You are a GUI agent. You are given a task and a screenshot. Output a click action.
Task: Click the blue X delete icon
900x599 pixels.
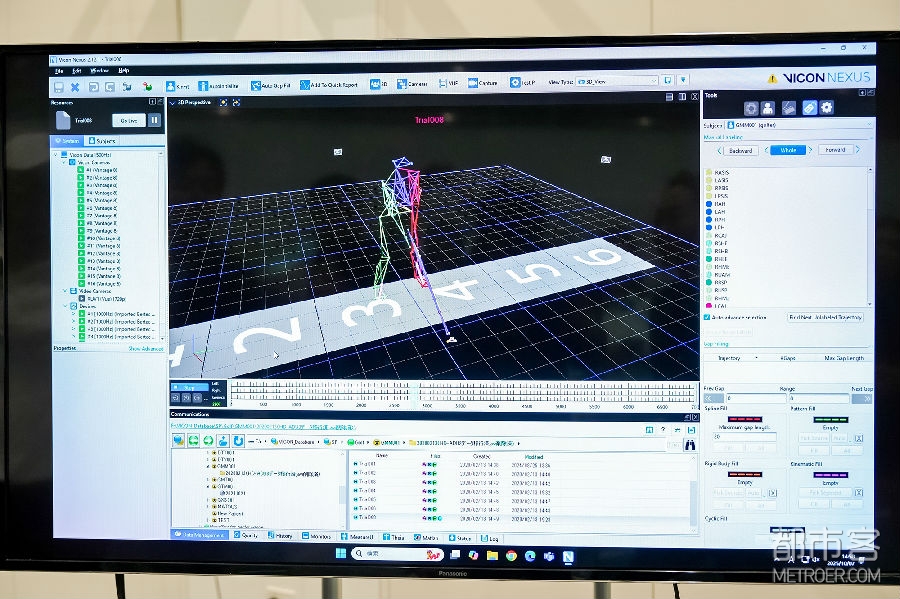(75, 87)
